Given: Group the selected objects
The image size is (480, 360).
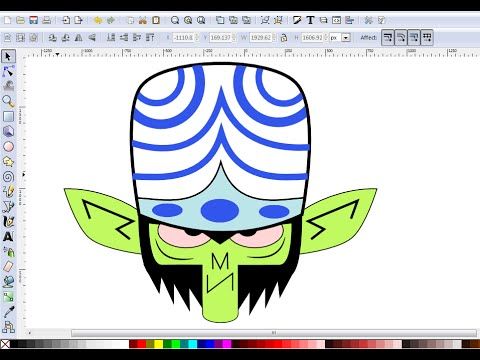Looking at the screenshot, I should 265,21.
